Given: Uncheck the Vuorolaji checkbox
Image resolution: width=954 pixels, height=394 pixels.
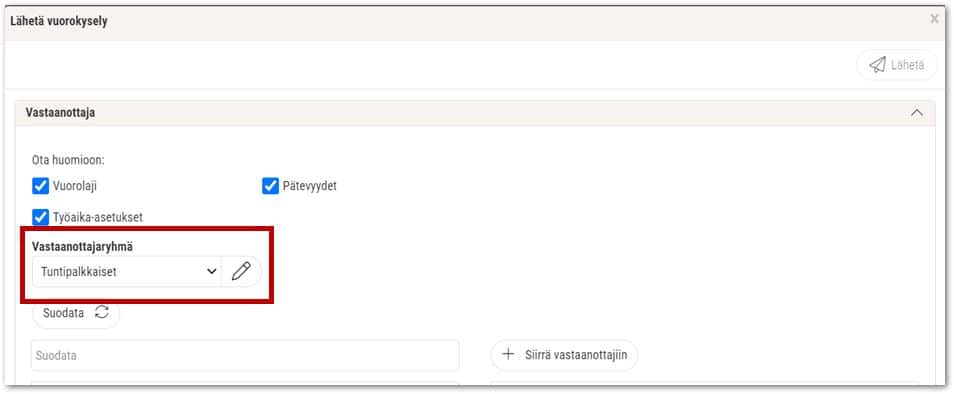Looking at the screenshot, I should [x=40, y=186].
